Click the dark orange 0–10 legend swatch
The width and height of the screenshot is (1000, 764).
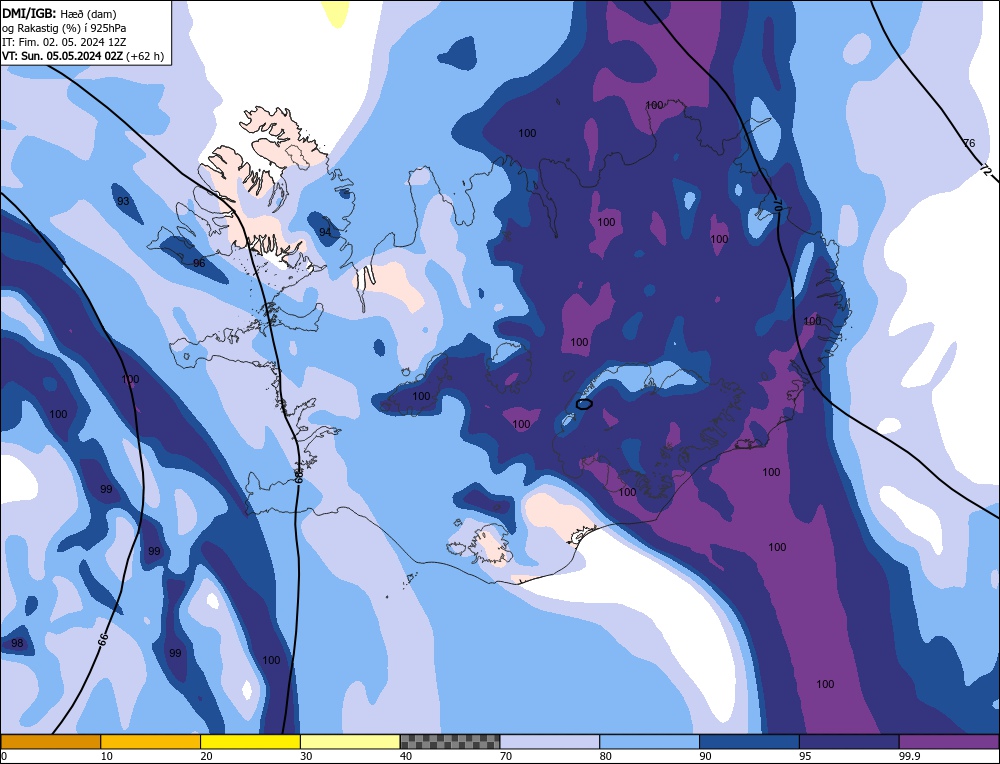pos(51,741)
